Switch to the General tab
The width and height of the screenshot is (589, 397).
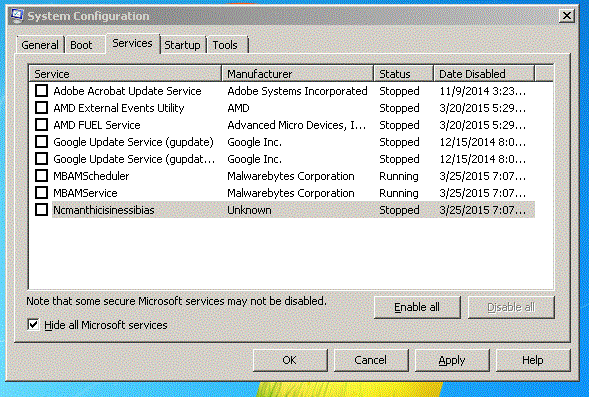pos(40,45)
